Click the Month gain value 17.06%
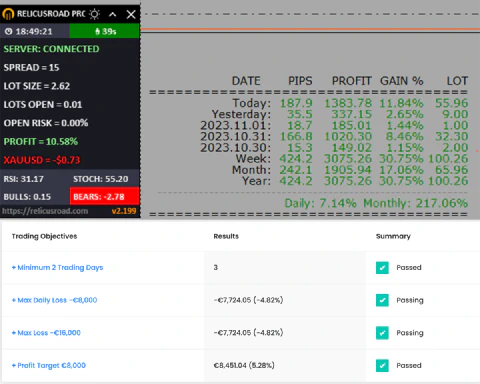 point(401,170)
